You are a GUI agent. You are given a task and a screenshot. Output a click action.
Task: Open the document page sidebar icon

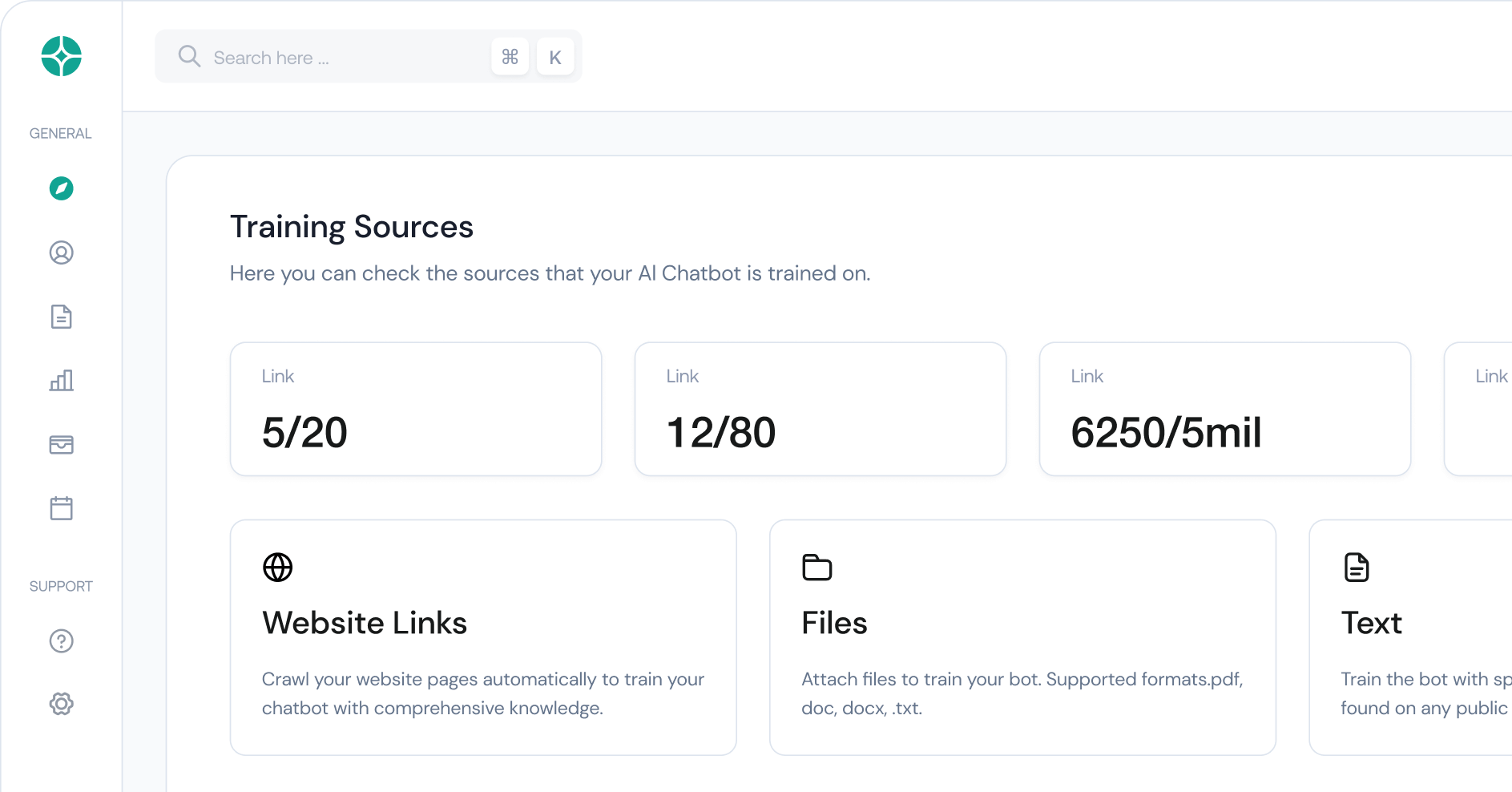point(62,317)
